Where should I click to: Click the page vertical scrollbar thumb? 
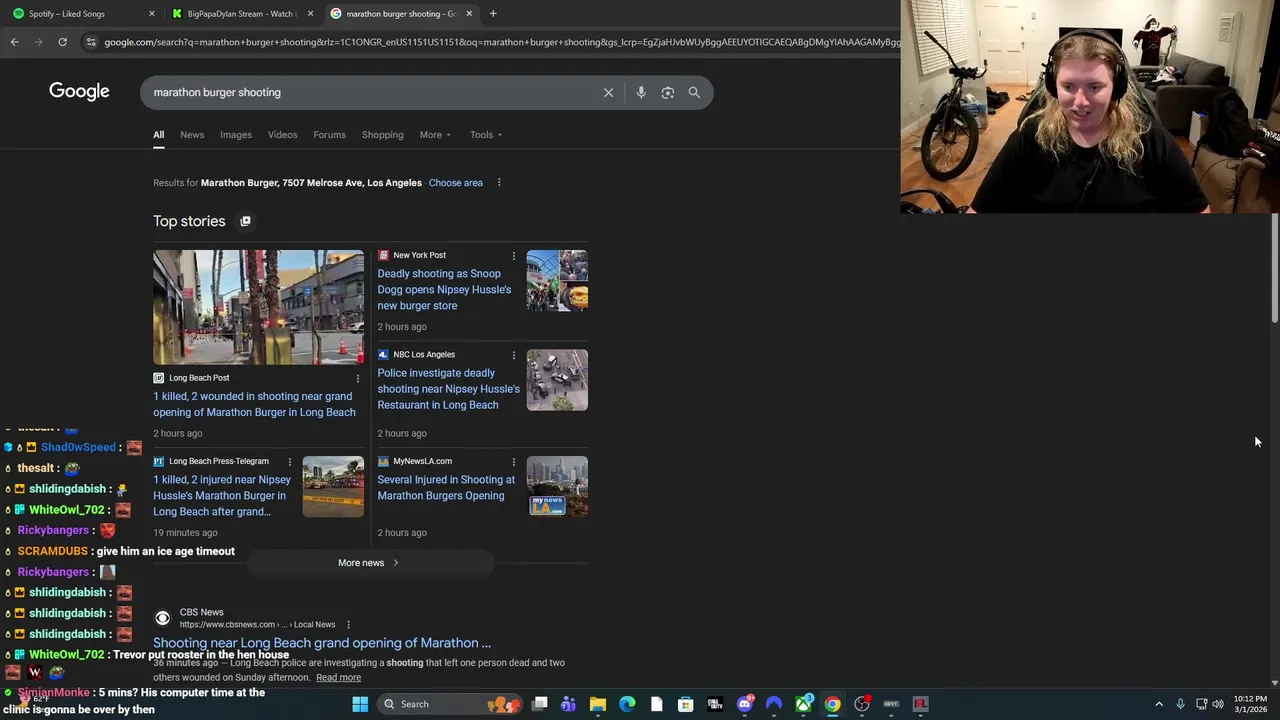[1274, 267]
